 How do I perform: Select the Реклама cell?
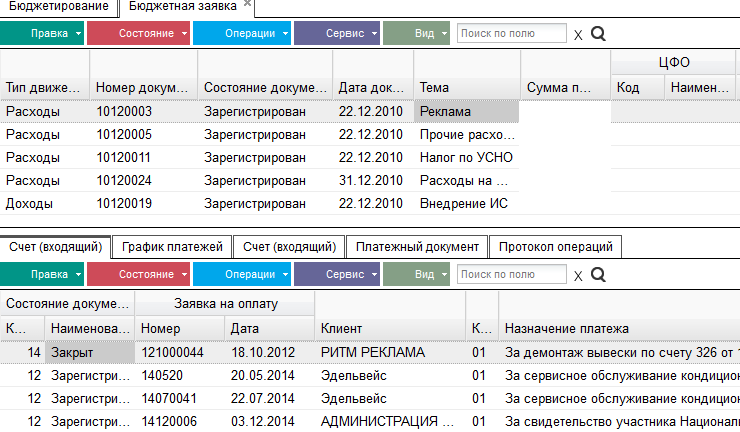pos(466,112)
